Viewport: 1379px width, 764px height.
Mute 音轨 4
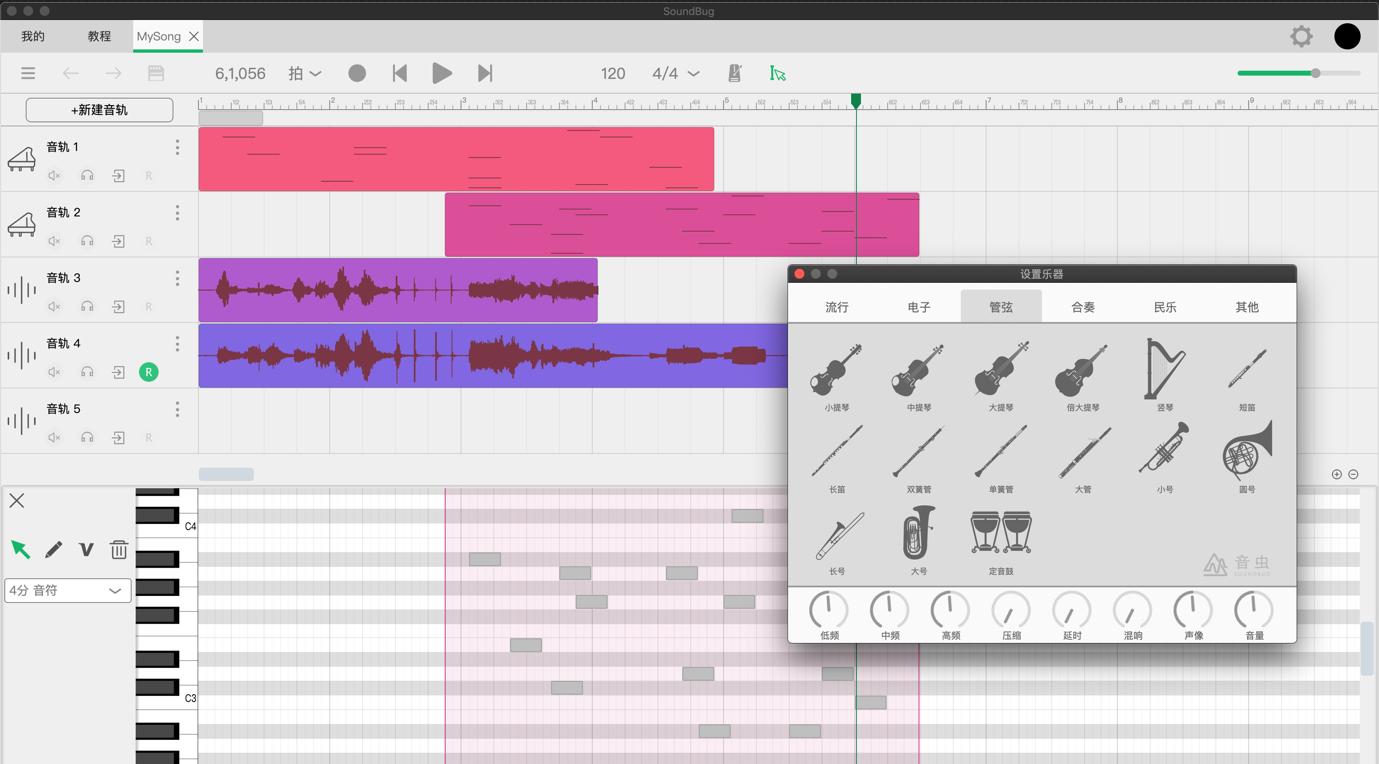pyautogui.click(x=55, y=372)
